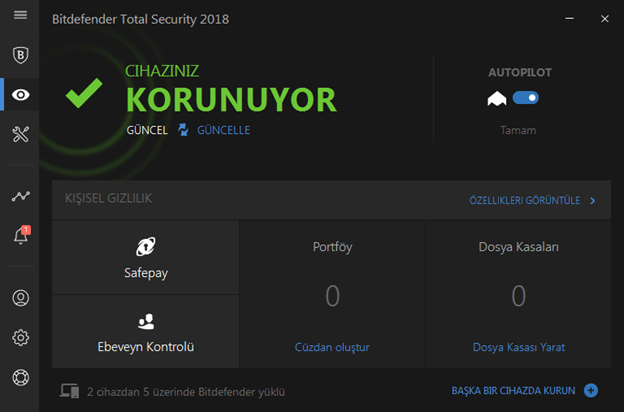The height and width of the screenshot is (412, 624).
Task: Open the Safepay tile
Action: pyautogui.click(x=146, y=257)
